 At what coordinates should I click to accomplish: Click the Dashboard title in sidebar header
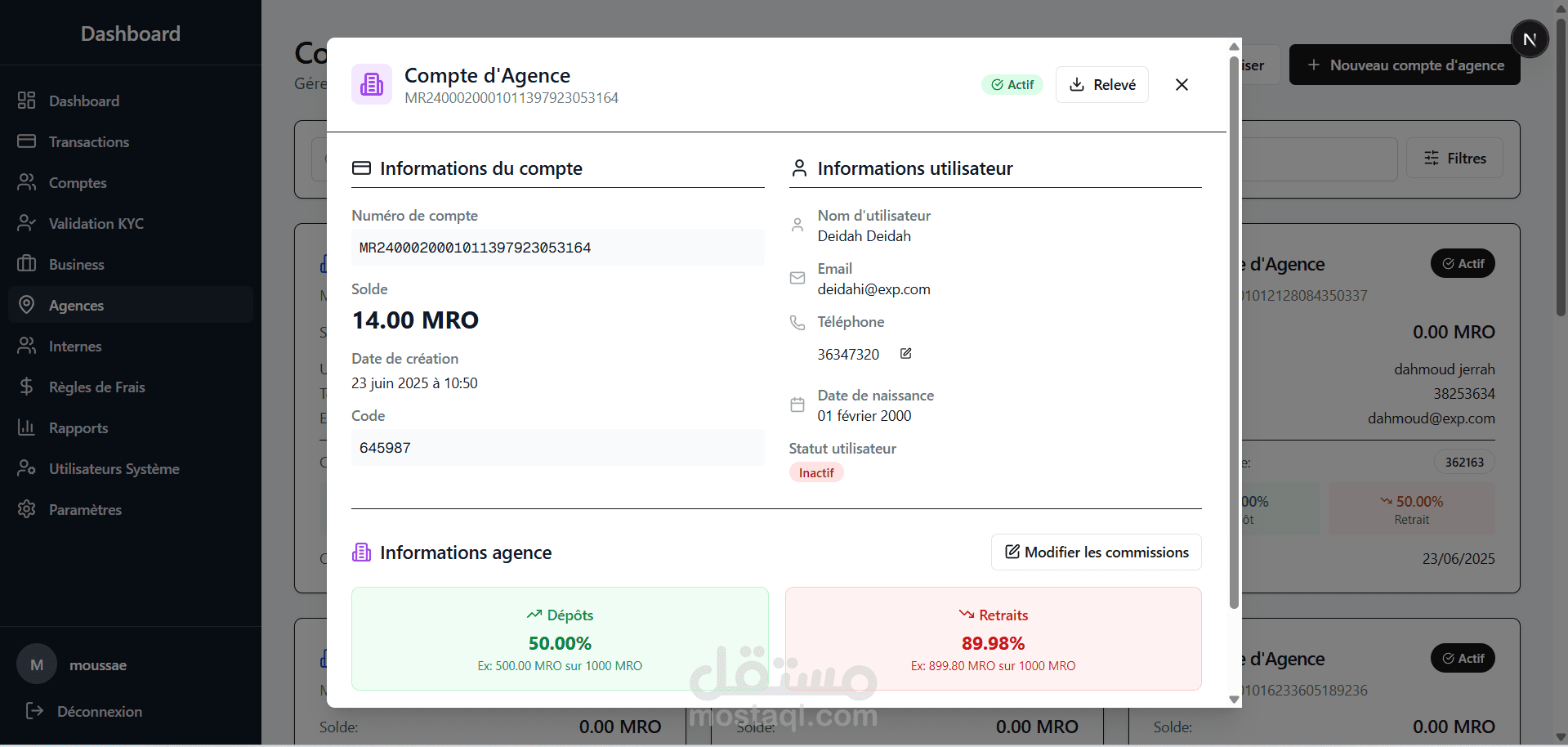click(x=131, y=34)
